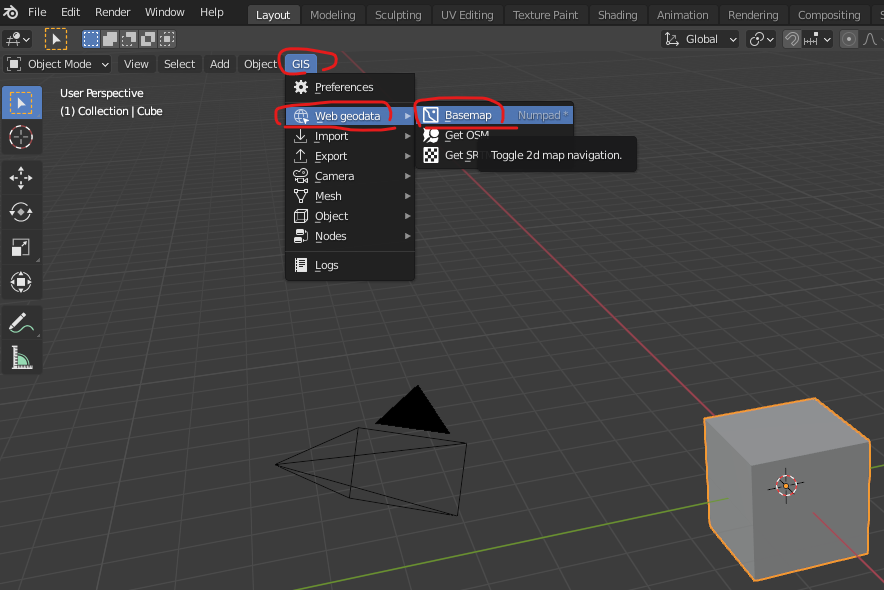884x590 pixels.
Task: Switch to the Shading workspace tab
Action: (617, 15)
